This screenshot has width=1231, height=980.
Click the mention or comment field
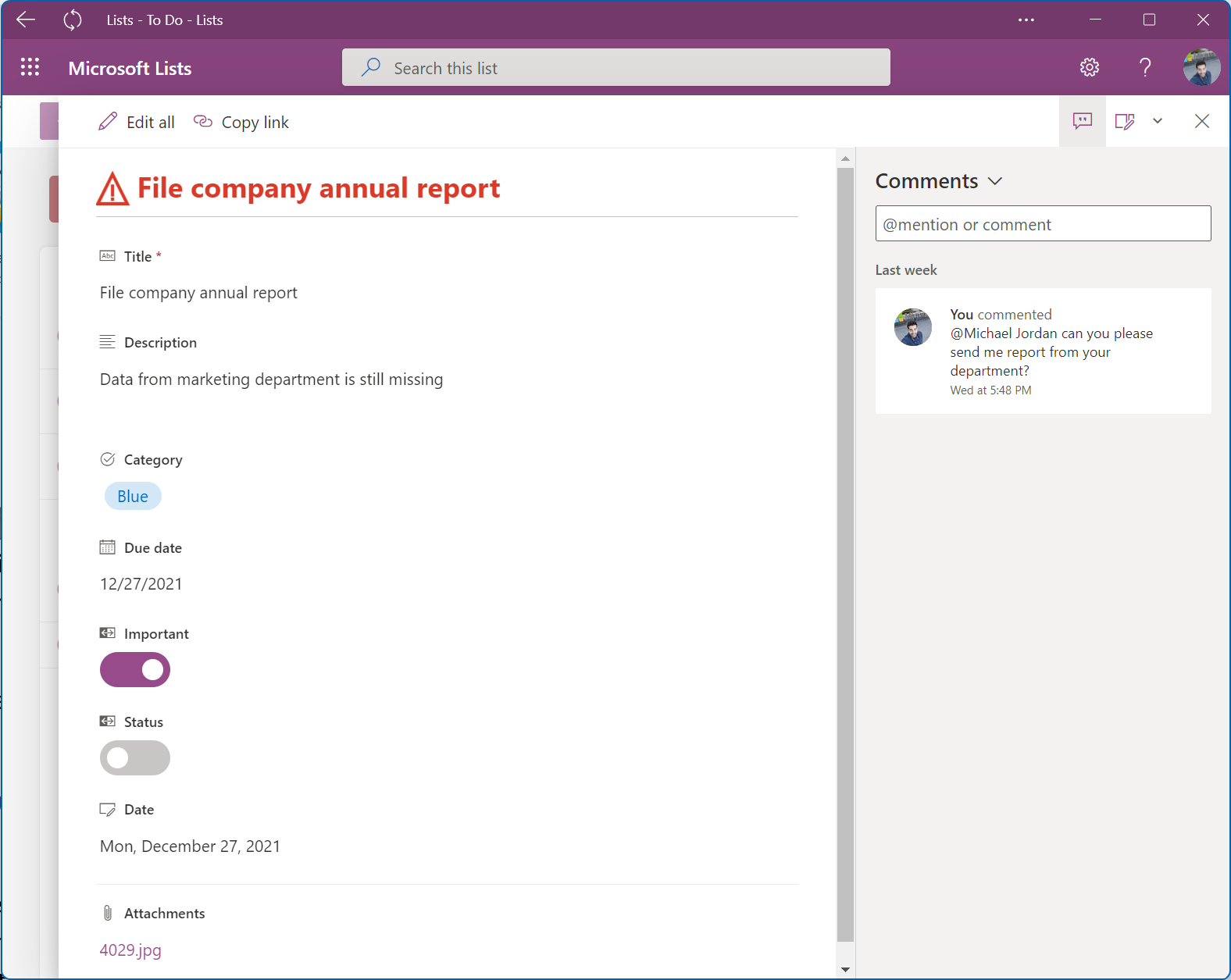pos(1043,225)
